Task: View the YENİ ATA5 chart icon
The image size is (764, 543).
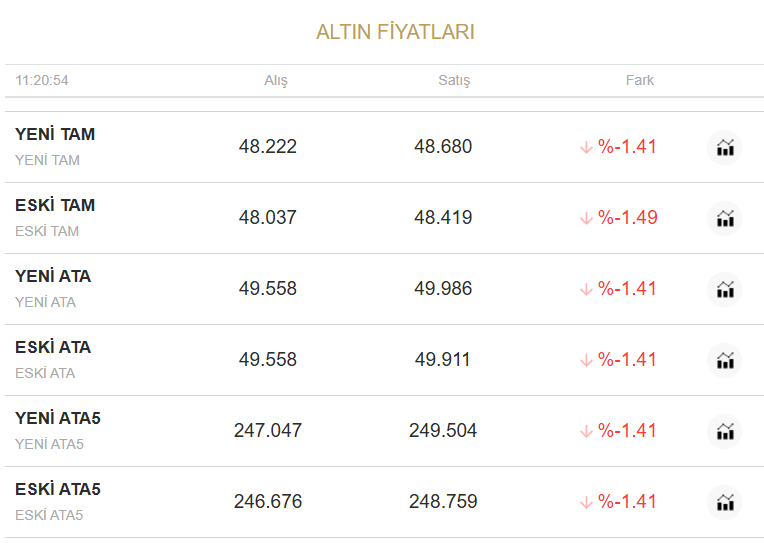Action: tap(725, 431)
